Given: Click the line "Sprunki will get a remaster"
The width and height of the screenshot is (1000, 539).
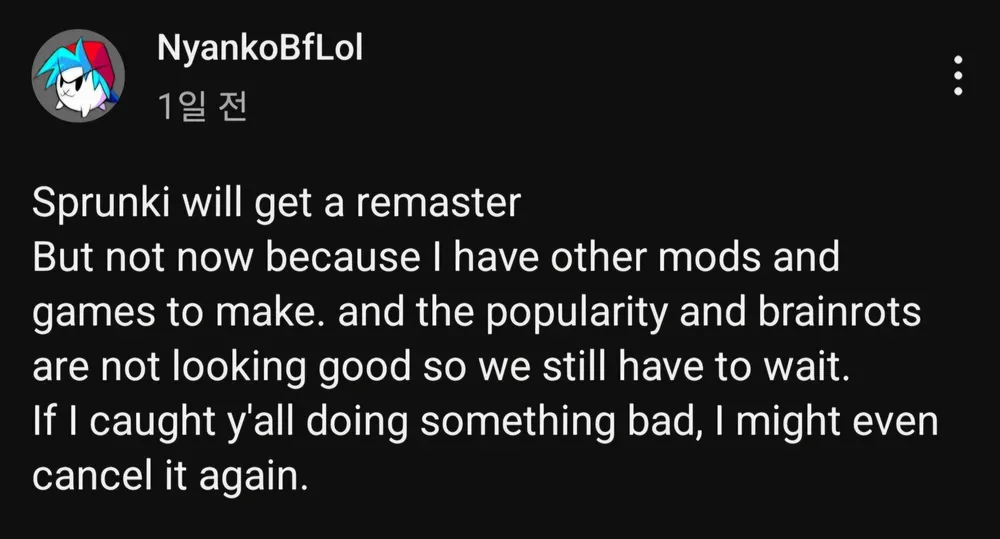Looking at the screenshot, I should tap(277, 204).
